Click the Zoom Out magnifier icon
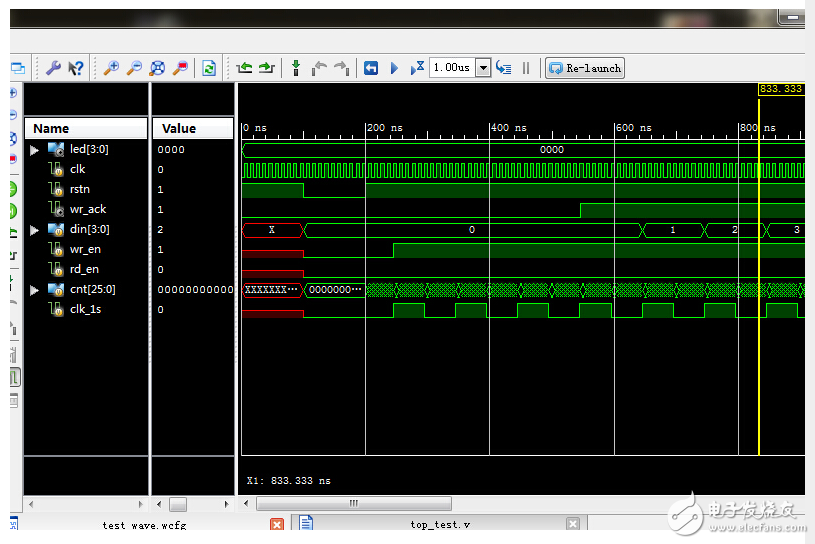 pyautogui.click(x=134, y=68)
